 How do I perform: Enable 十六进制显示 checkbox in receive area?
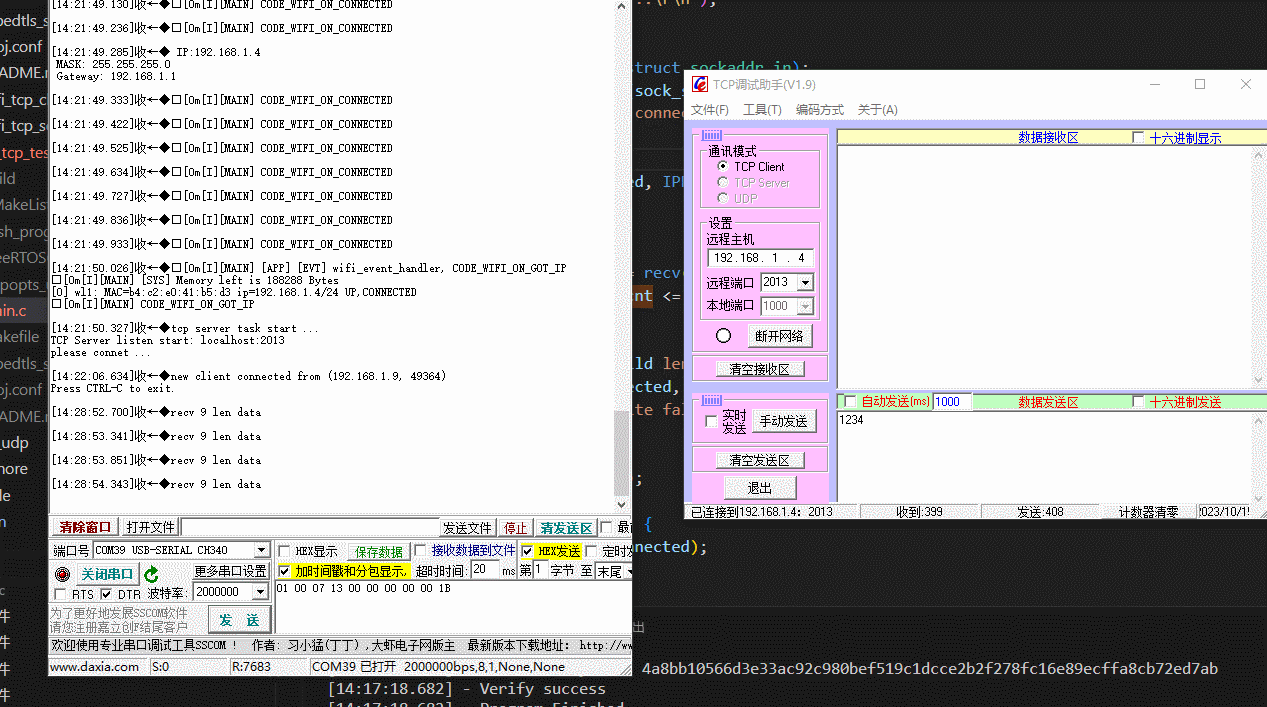click(x=1138, y=138)
